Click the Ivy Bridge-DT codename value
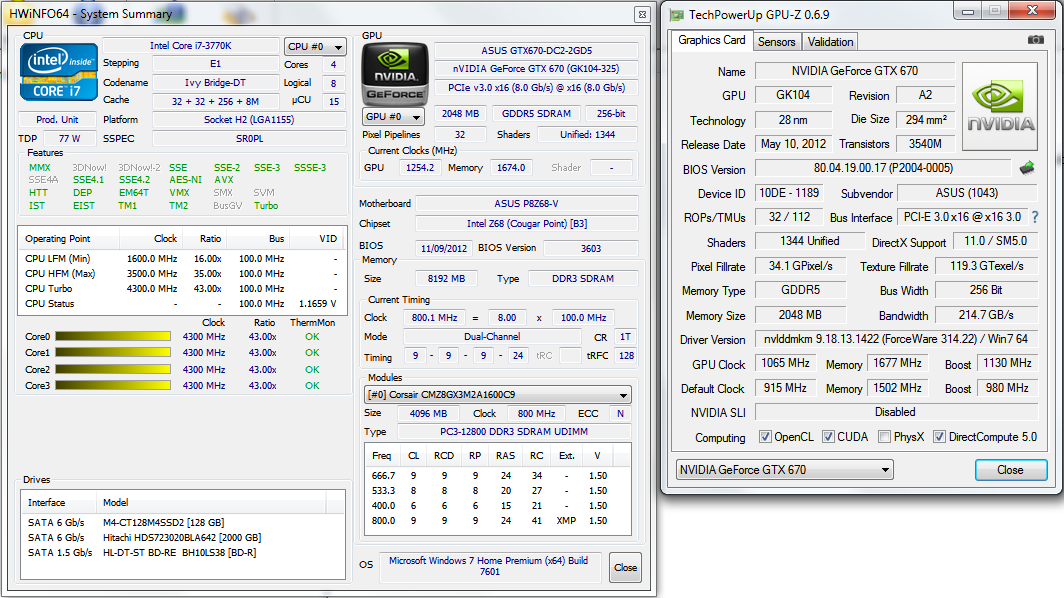This screenshot has height=598, width=1064. click(x=215, y=83)
